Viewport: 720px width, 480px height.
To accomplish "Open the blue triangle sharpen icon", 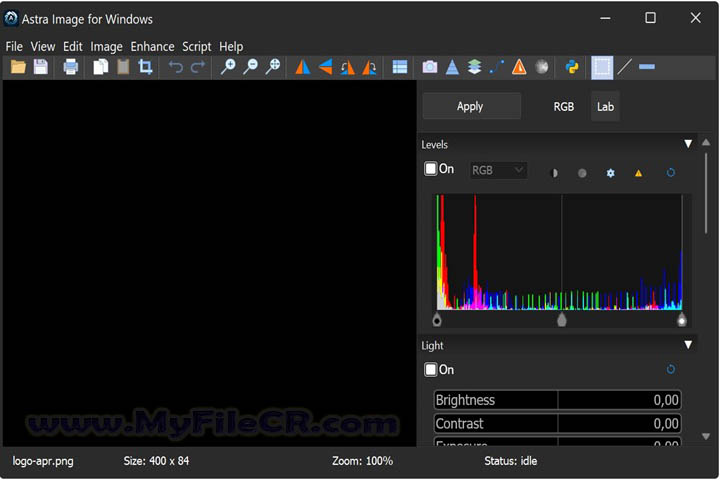I will pyautogui.click(x=452, y=67).
